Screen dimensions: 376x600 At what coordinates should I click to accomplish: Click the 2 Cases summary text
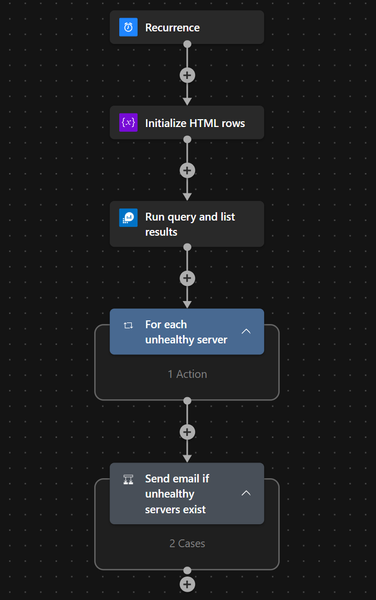187,543
